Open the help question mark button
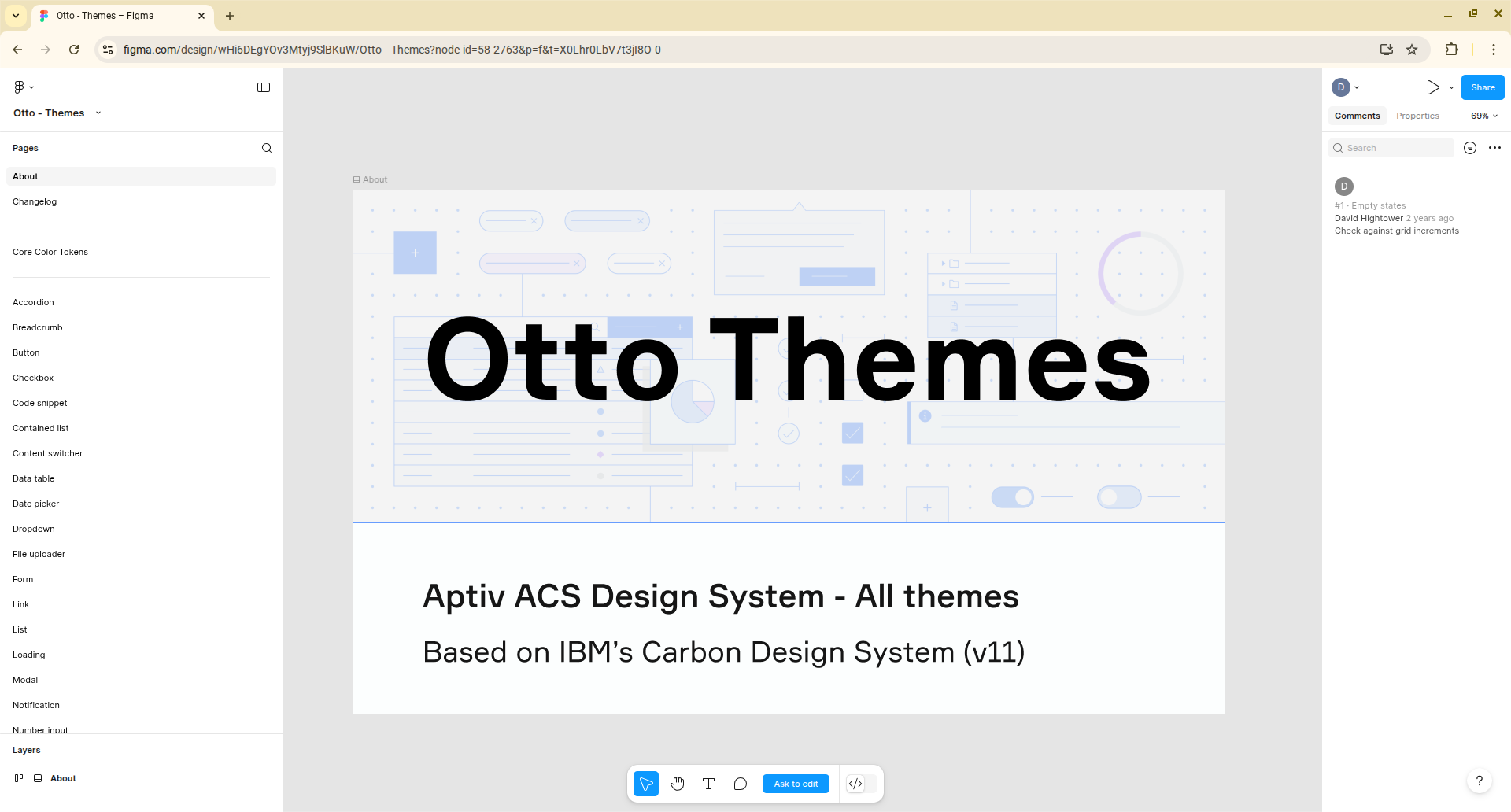The width and height of the screenshot is (1511, 812). [x=1479, y=781]
